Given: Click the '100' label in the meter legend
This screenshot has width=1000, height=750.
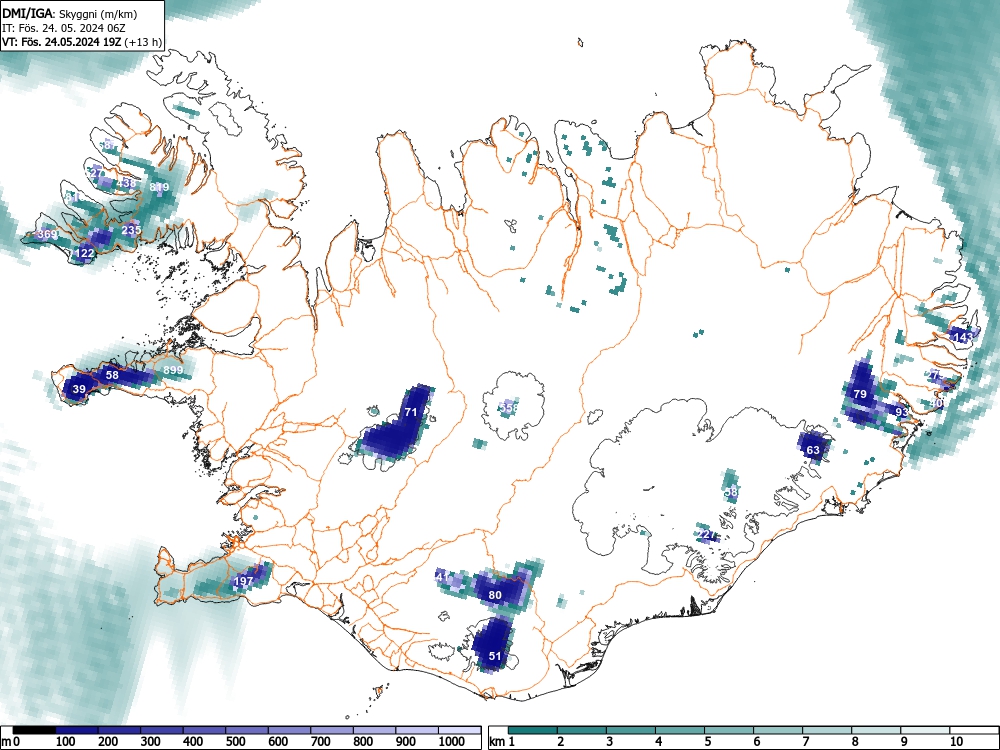Looking at the screenshot, I should point(66,742).
